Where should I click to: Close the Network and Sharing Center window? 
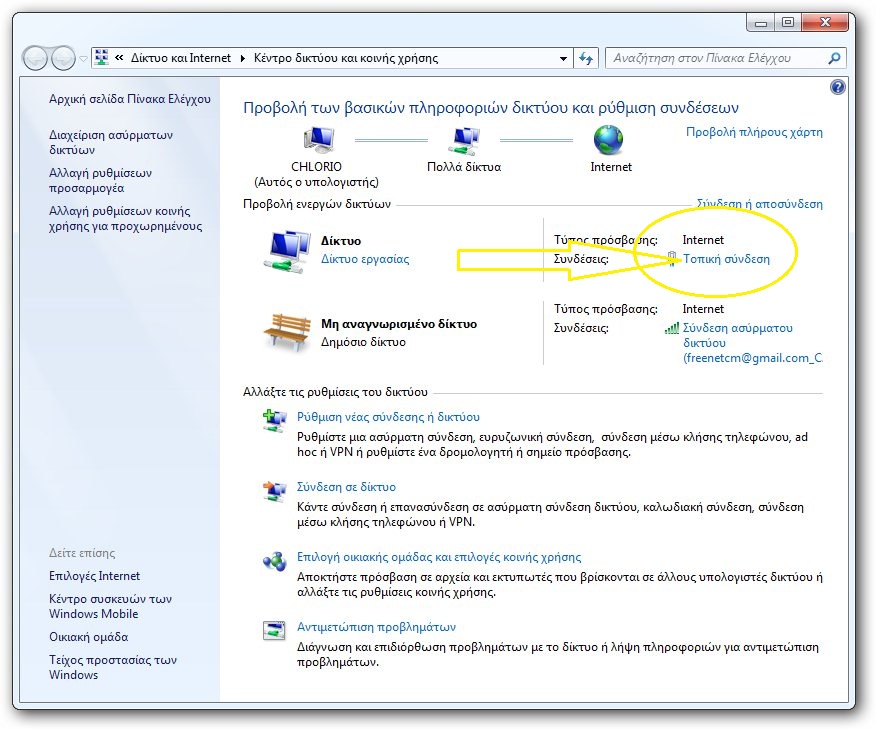tap(825, 23)
